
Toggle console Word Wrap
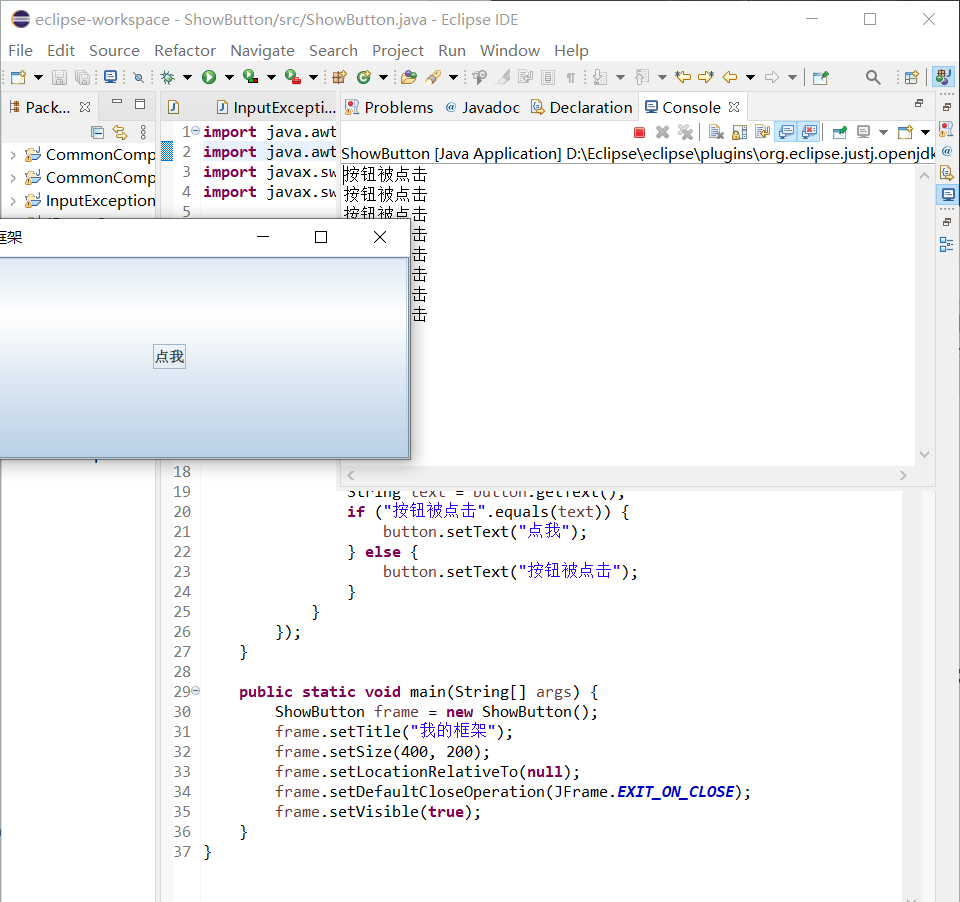tap(763, 132)
